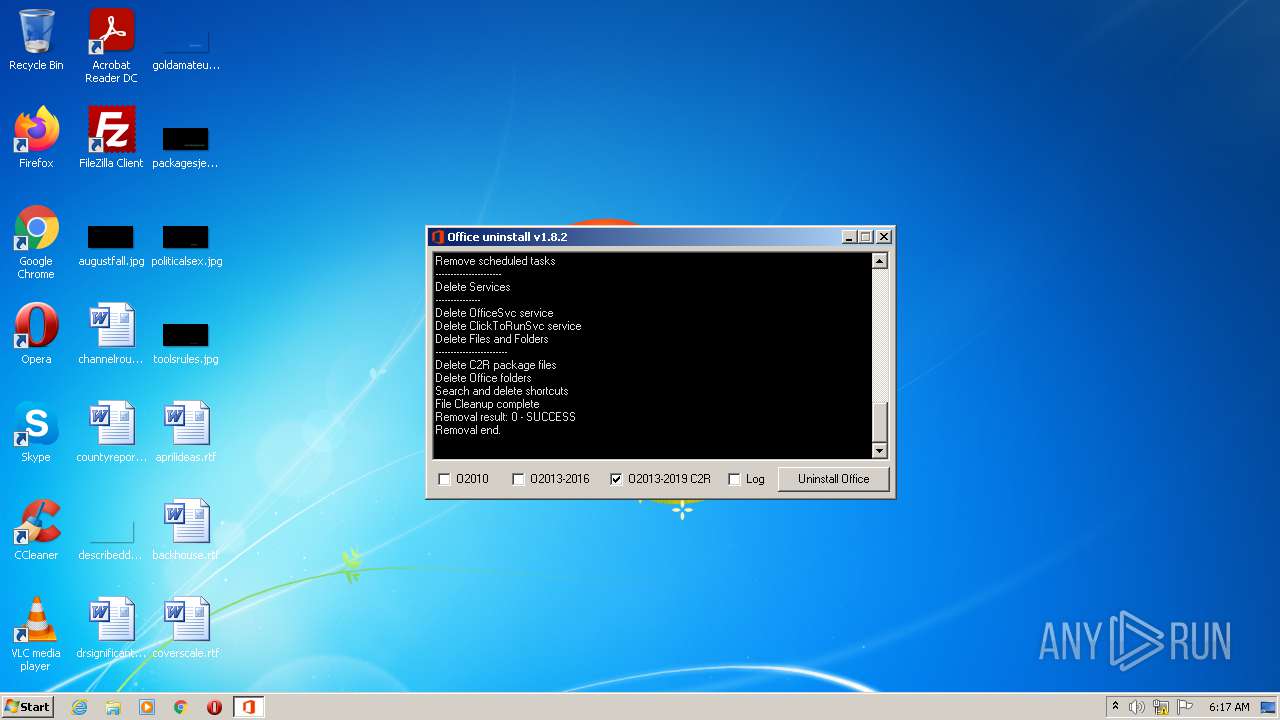Close the Office uninstall window
The image size is (1280, 720).
(883, 237)
